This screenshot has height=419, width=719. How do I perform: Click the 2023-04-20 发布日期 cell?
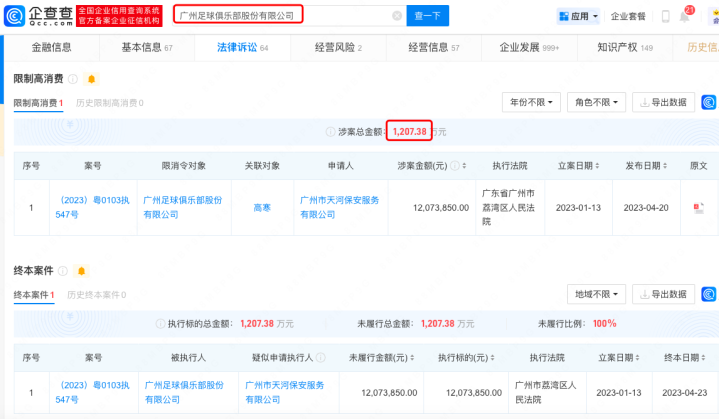click(x=646, y=208)
